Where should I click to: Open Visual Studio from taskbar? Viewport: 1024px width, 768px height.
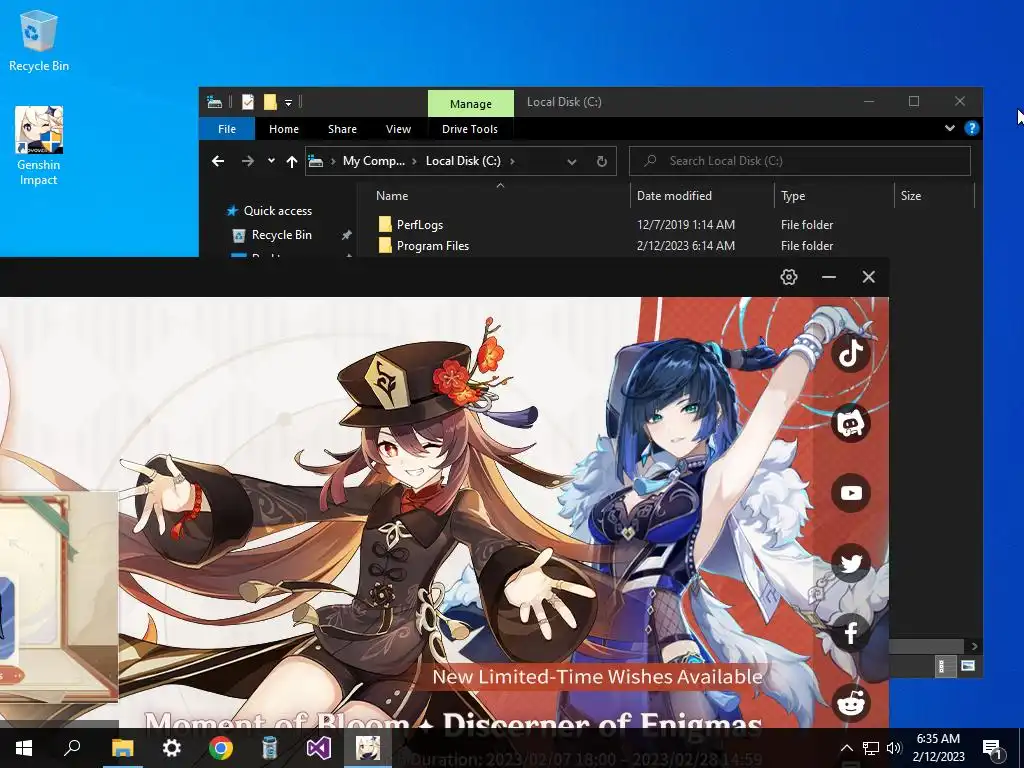click(319, 748)
